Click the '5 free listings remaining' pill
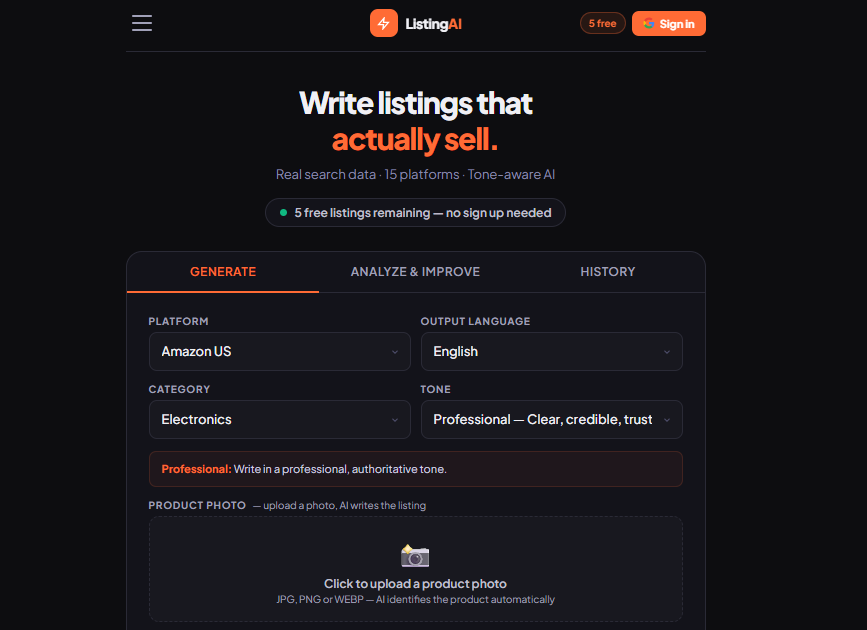 click(415, 212)
